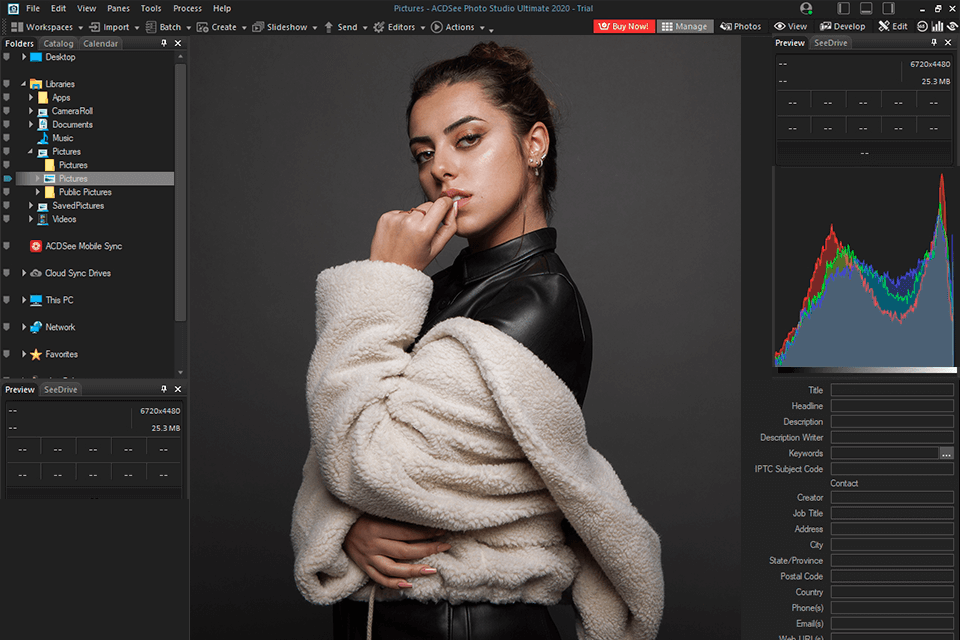The image size is (960, 640).
Task: Open the Keywords picker ellipsis button
Action: [x=947, y=453]
